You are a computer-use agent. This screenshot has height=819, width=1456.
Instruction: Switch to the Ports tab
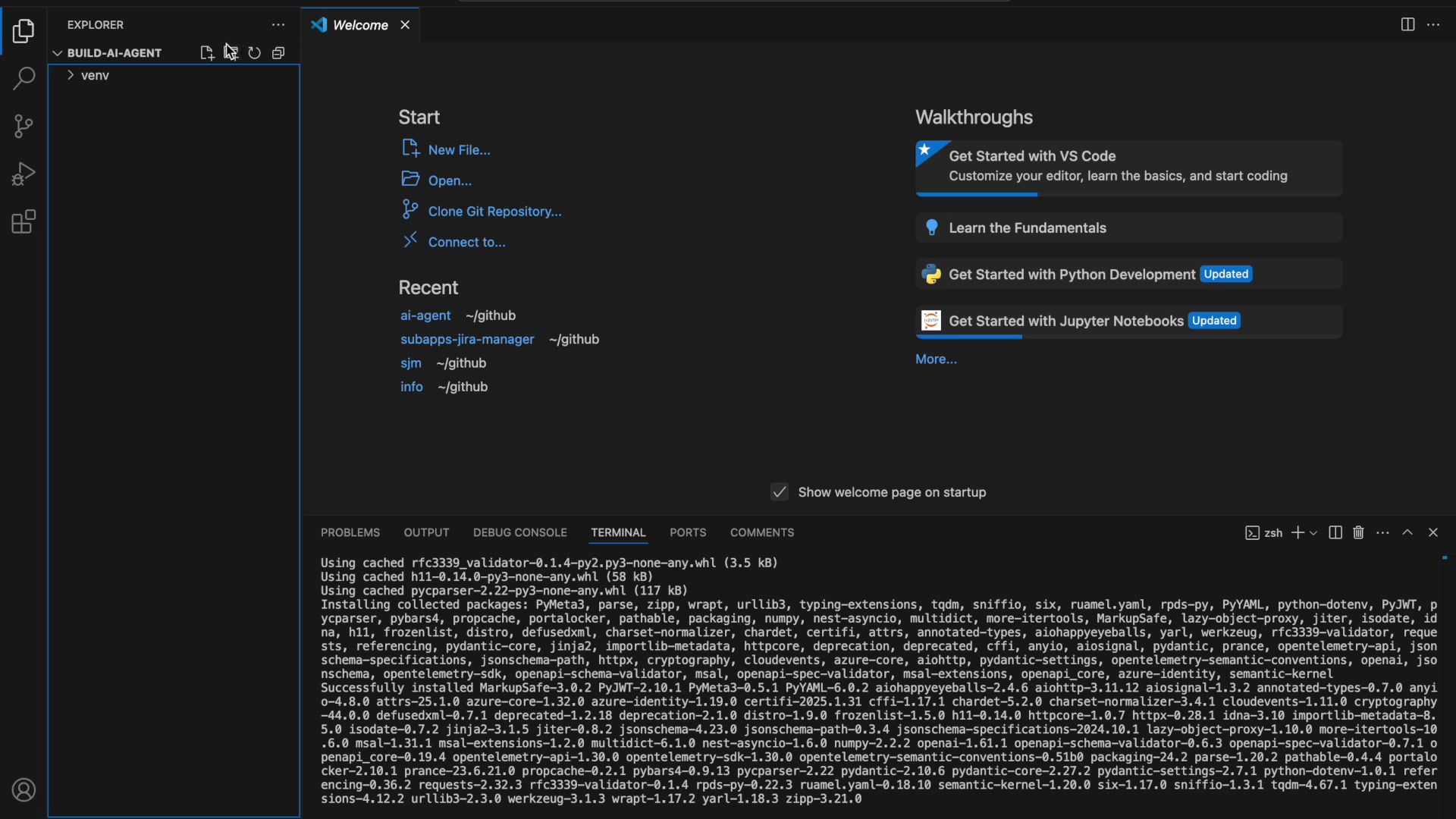689,533
